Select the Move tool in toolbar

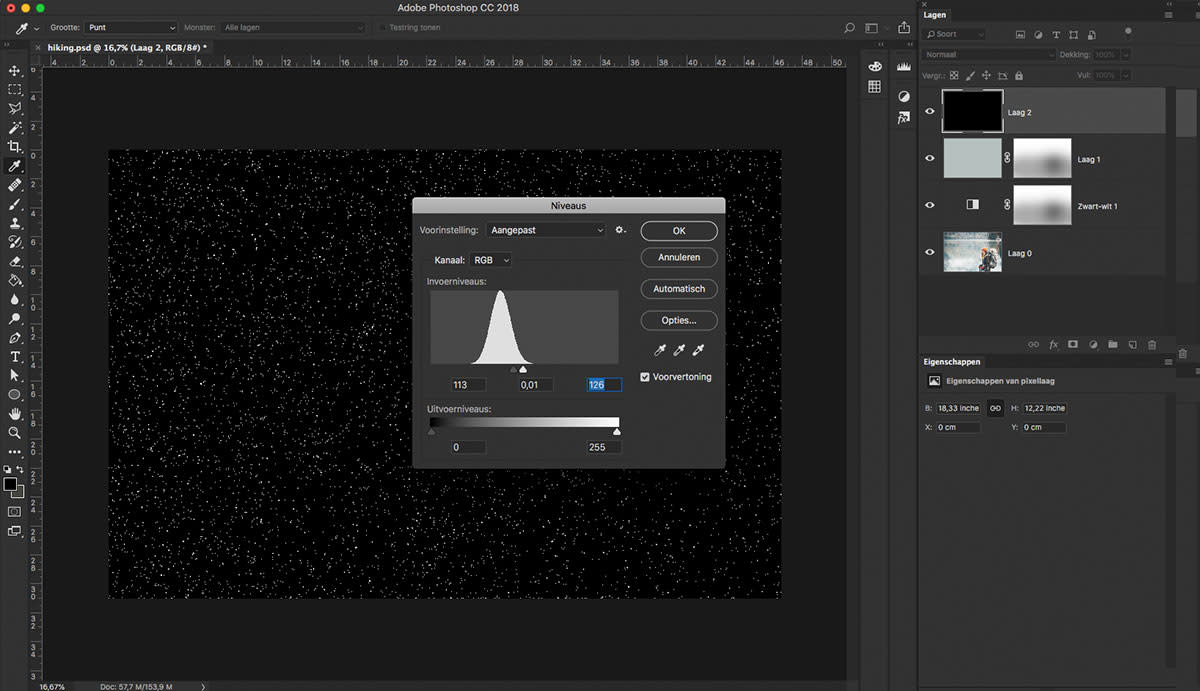15,71
